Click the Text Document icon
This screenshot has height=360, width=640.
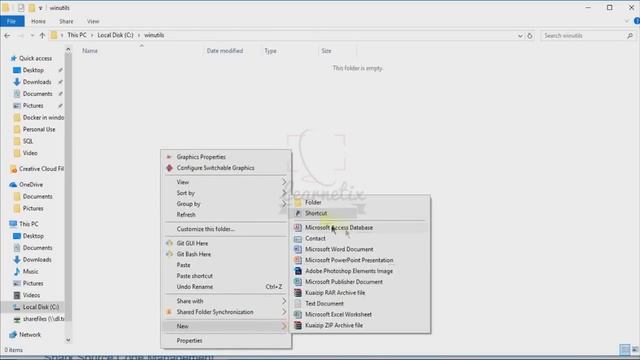[x=298, y=304]
